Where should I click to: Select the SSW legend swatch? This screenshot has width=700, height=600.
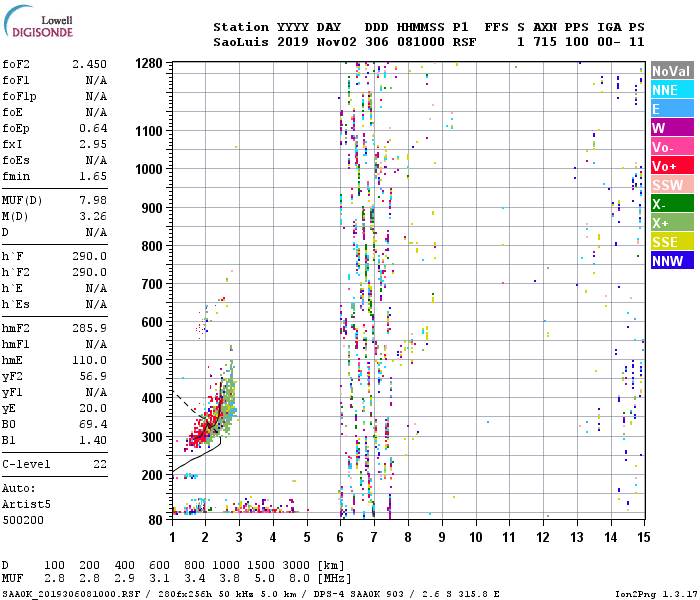tap(672, 185)
